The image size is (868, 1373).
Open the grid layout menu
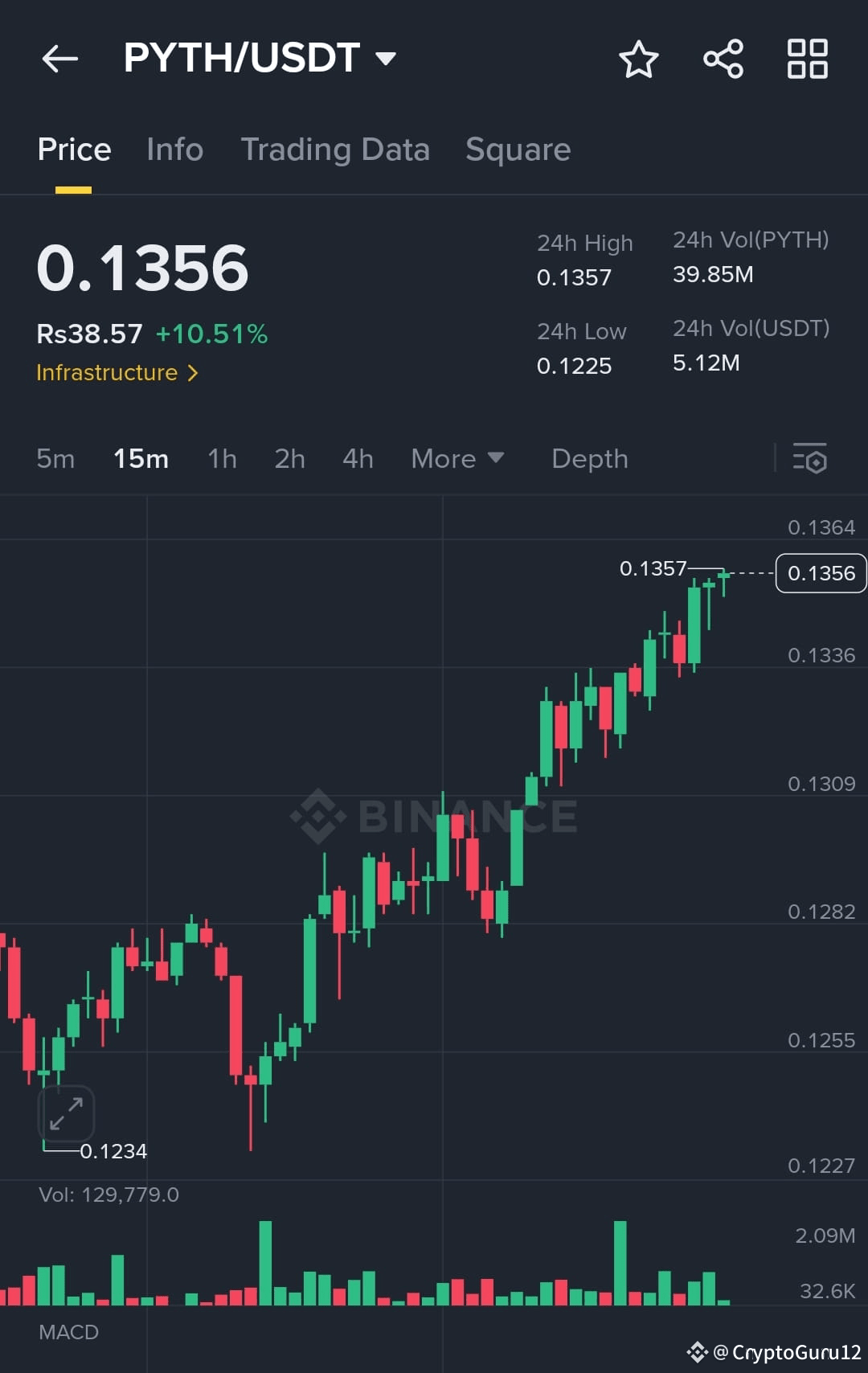807,58
